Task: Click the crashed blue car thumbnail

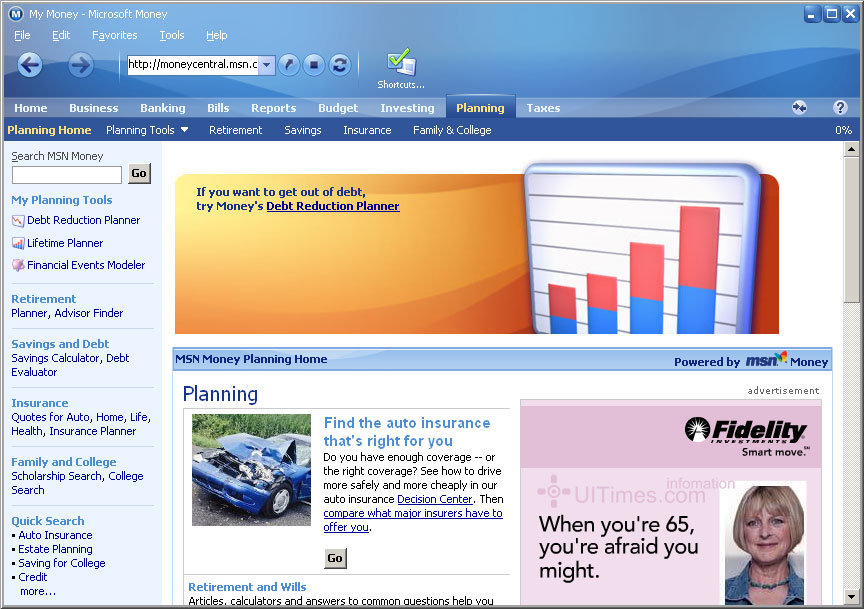Action: pos(251,470)
